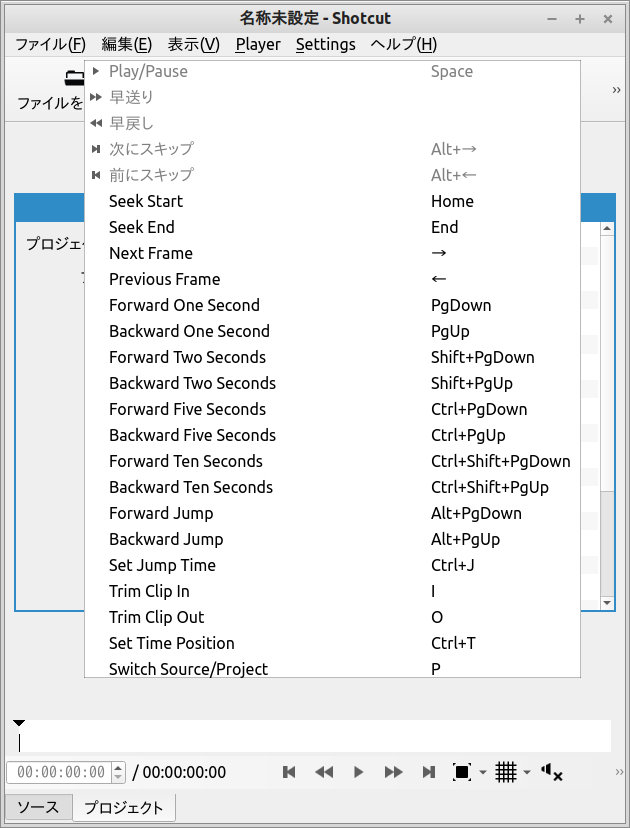The width and height of the screenshot is (630, 828).
Task: Open the zoom options dropdown arrow
Action: 483,772
